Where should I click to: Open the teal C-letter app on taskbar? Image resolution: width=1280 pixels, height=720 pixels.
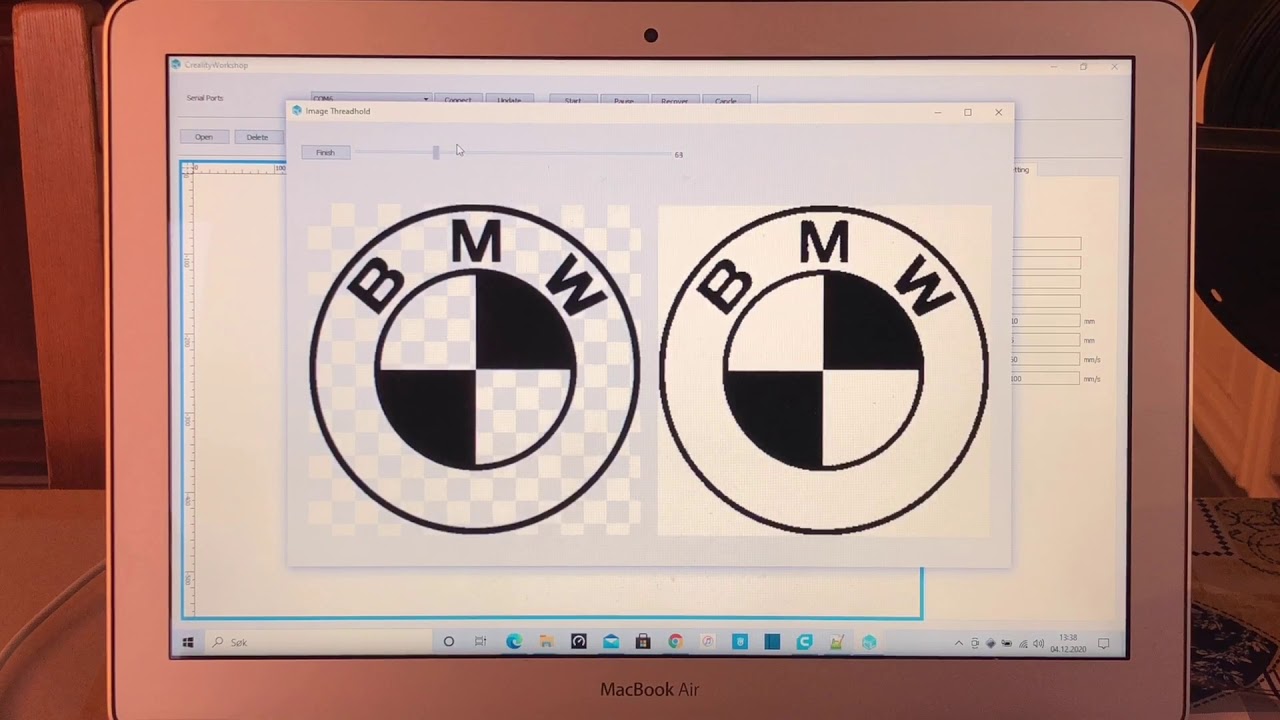[804, 642]
